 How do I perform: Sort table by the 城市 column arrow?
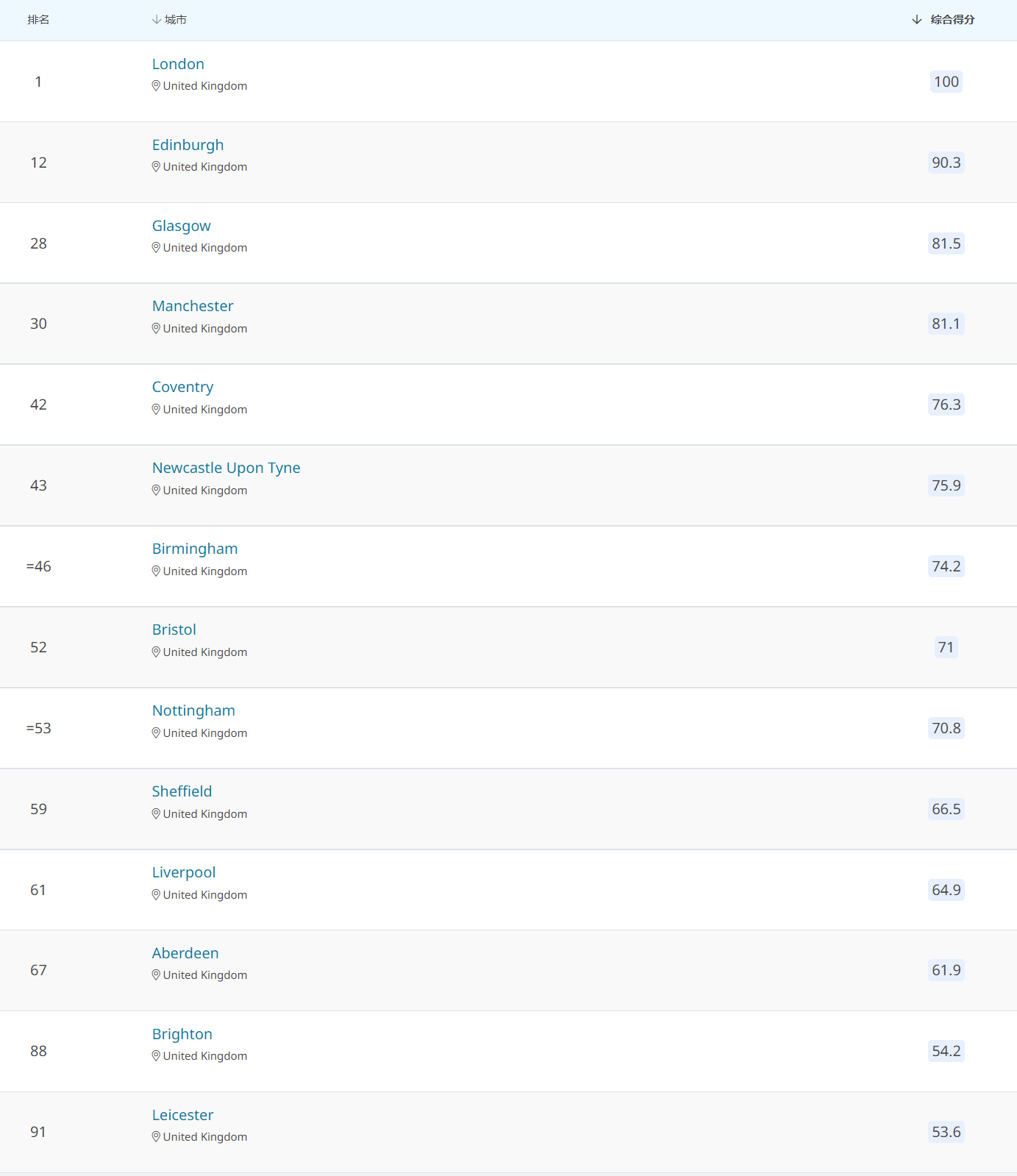click(157, 20)
